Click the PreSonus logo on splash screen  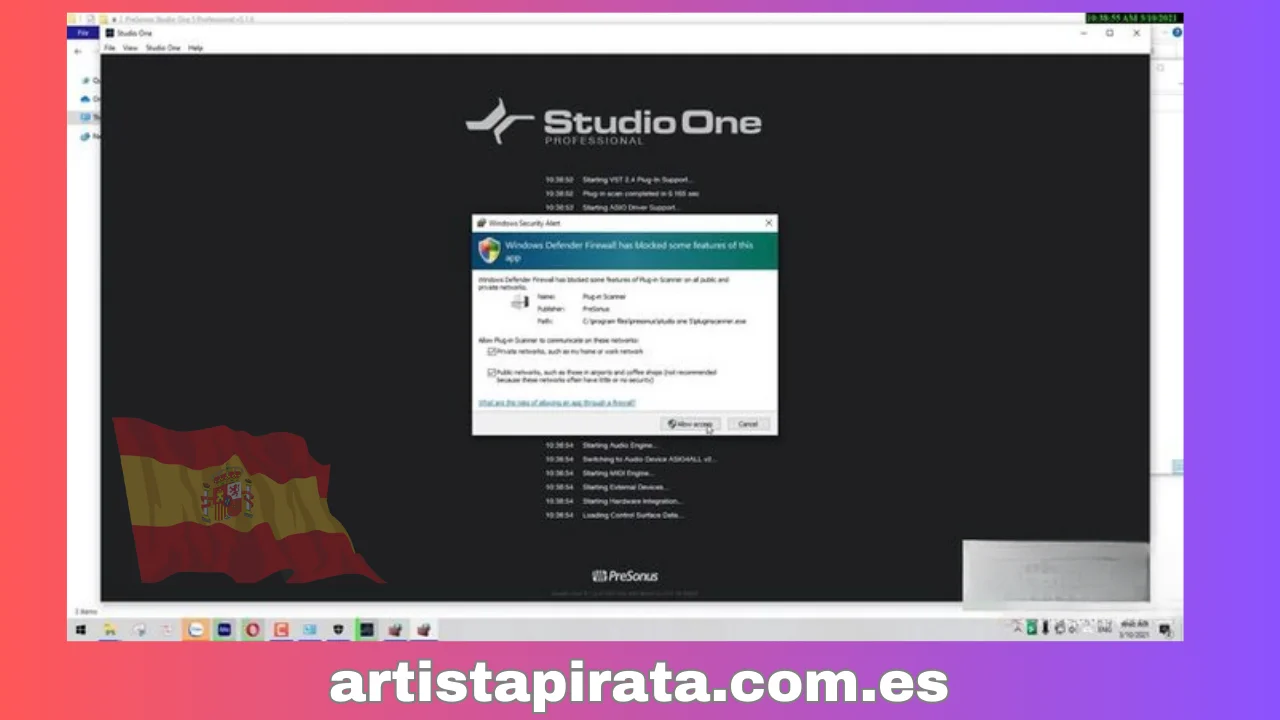pyautogui.click(x=625, y=576)
